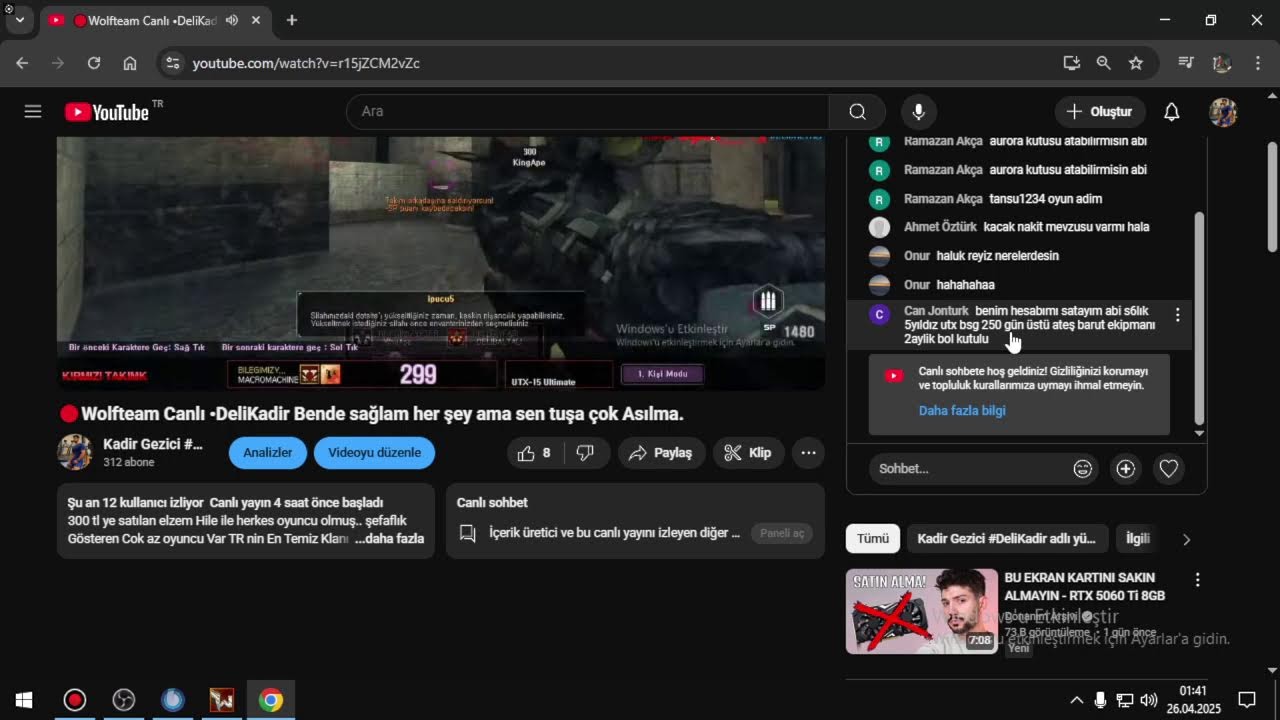Viewport: 1280px width, 720px height.
Task: Open the YouTube notifications bell
Action: tap(1171, 112)
